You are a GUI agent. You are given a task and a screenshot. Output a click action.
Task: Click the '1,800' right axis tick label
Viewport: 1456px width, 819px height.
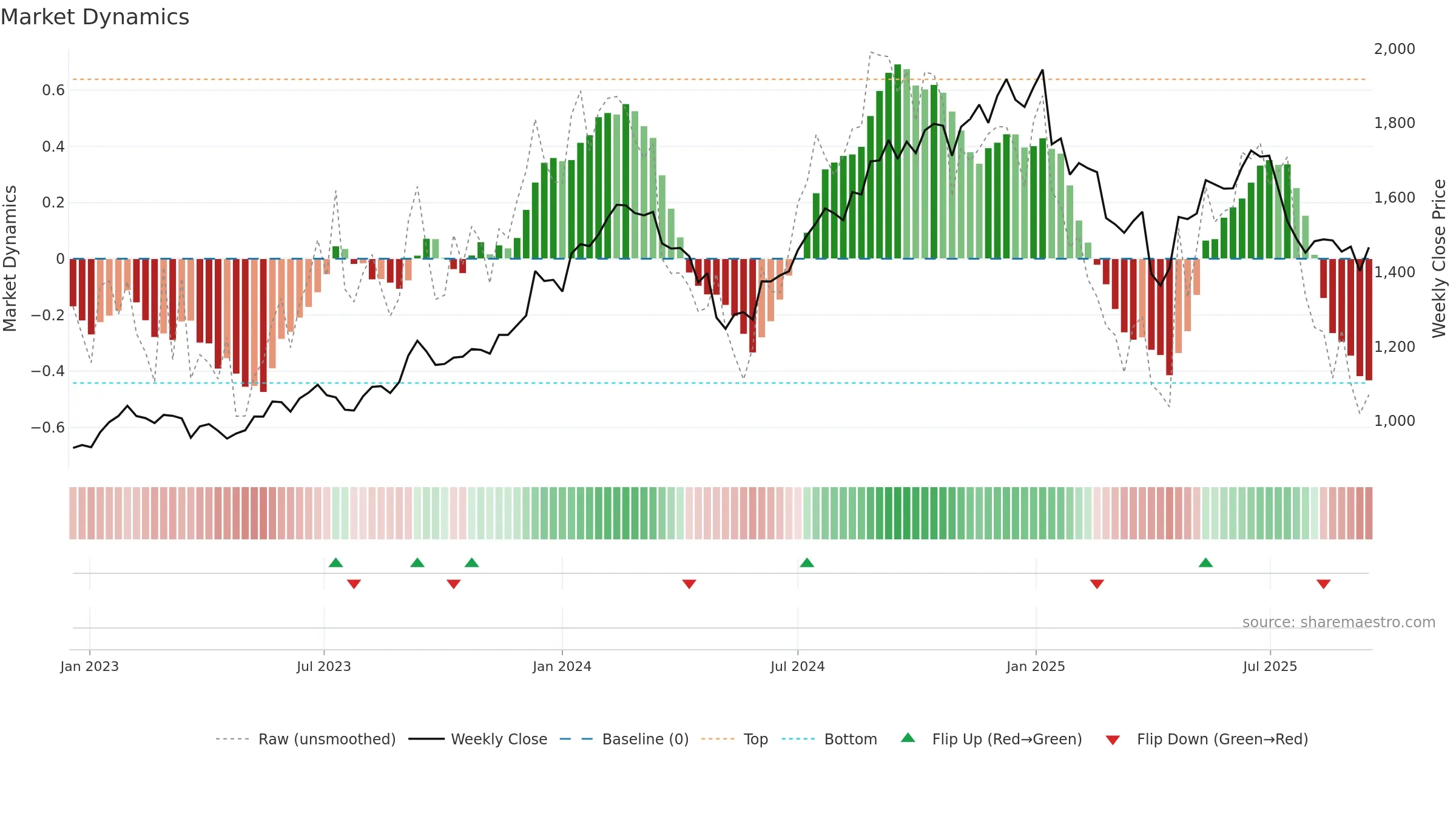1395,123
